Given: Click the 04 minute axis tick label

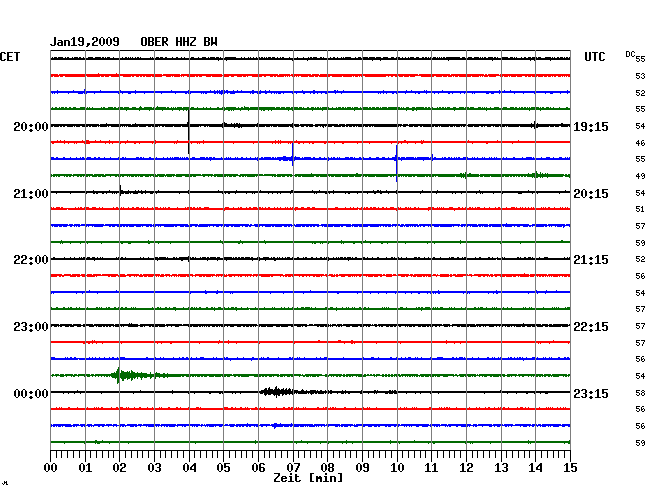Looking at the screenshot, I should [189, 467].
